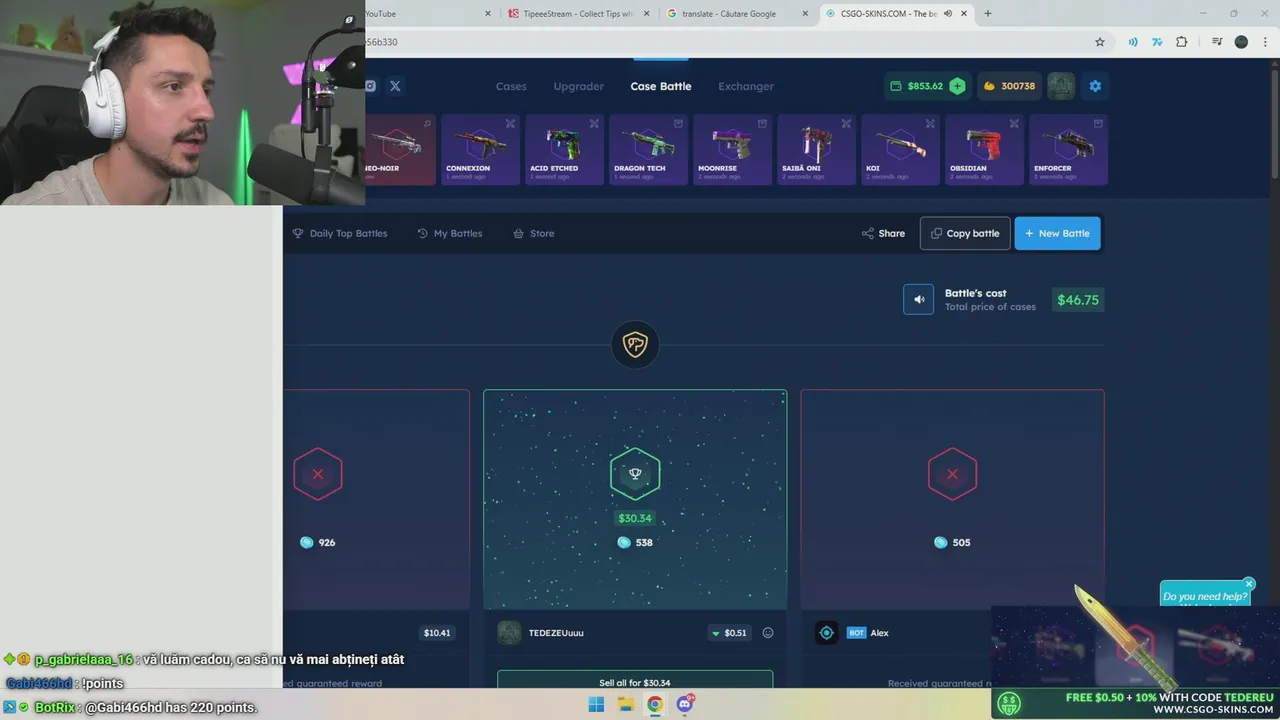Click the Share button
The width and height of the screenshot is (1280, 720).
tap(883, 233)
